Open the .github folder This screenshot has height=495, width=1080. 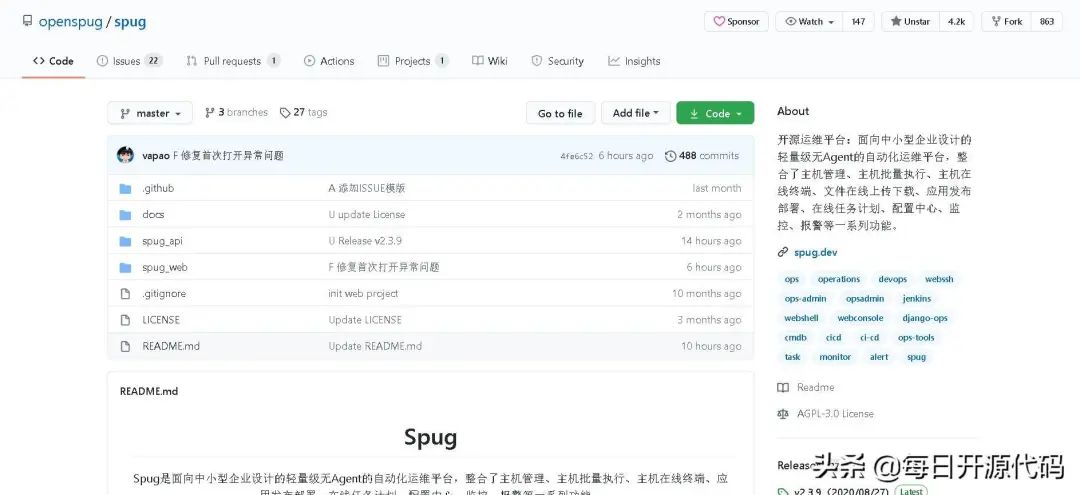click(158, 189)
